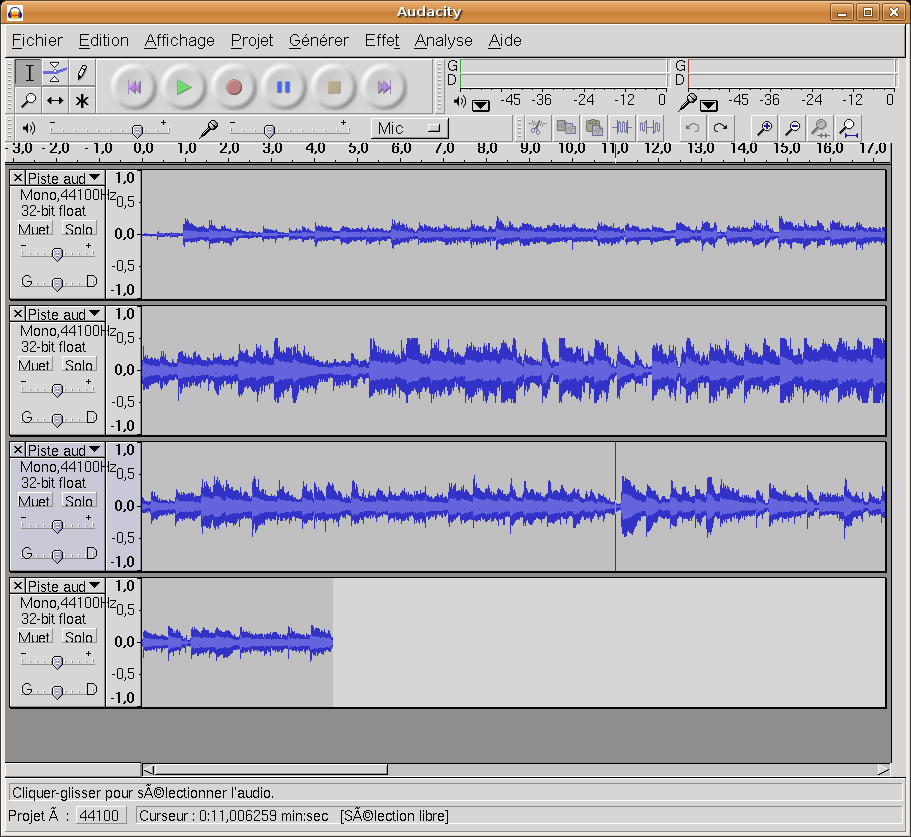Click the Fit selection in window icon

(820, 127)
